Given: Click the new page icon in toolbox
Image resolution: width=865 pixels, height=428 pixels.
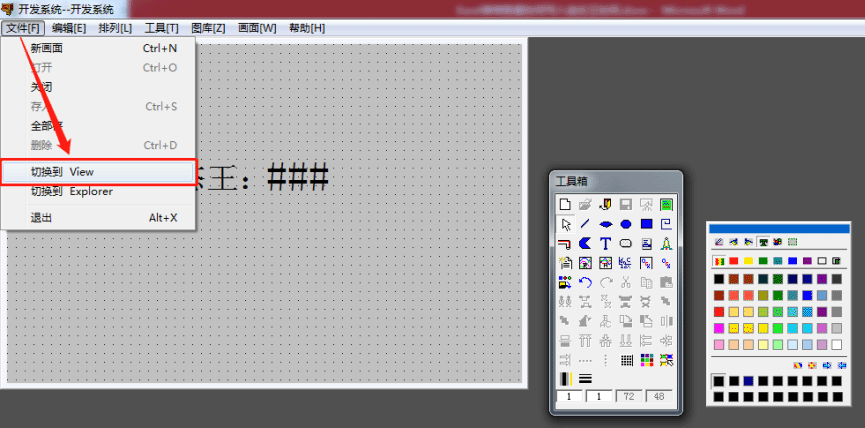Looking at the screenshot, I should tap(566, 205).
